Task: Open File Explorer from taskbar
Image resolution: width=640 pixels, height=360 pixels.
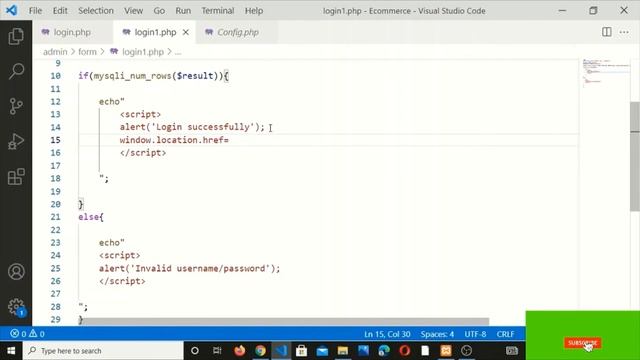Action: pyautogui.click(x=342, y=351)
